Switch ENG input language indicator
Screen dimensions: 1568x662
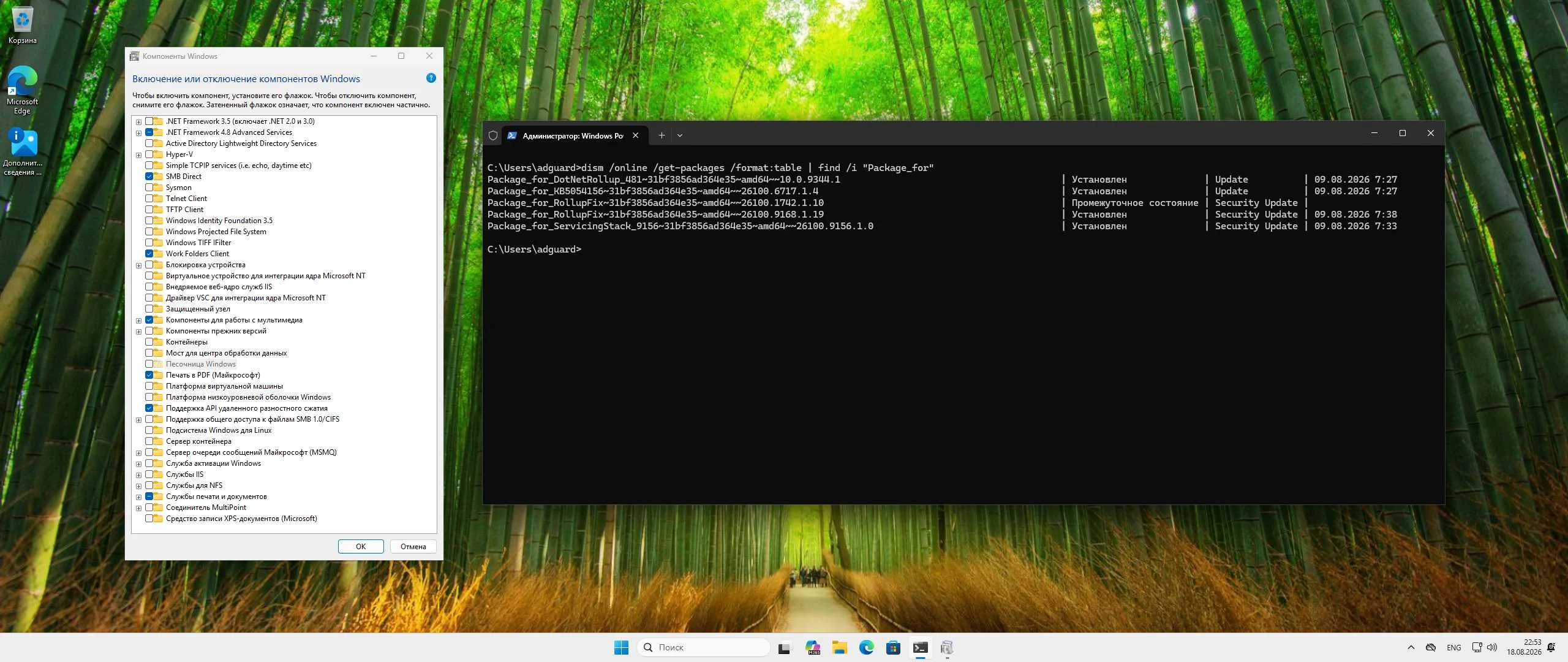point(1454,647)
